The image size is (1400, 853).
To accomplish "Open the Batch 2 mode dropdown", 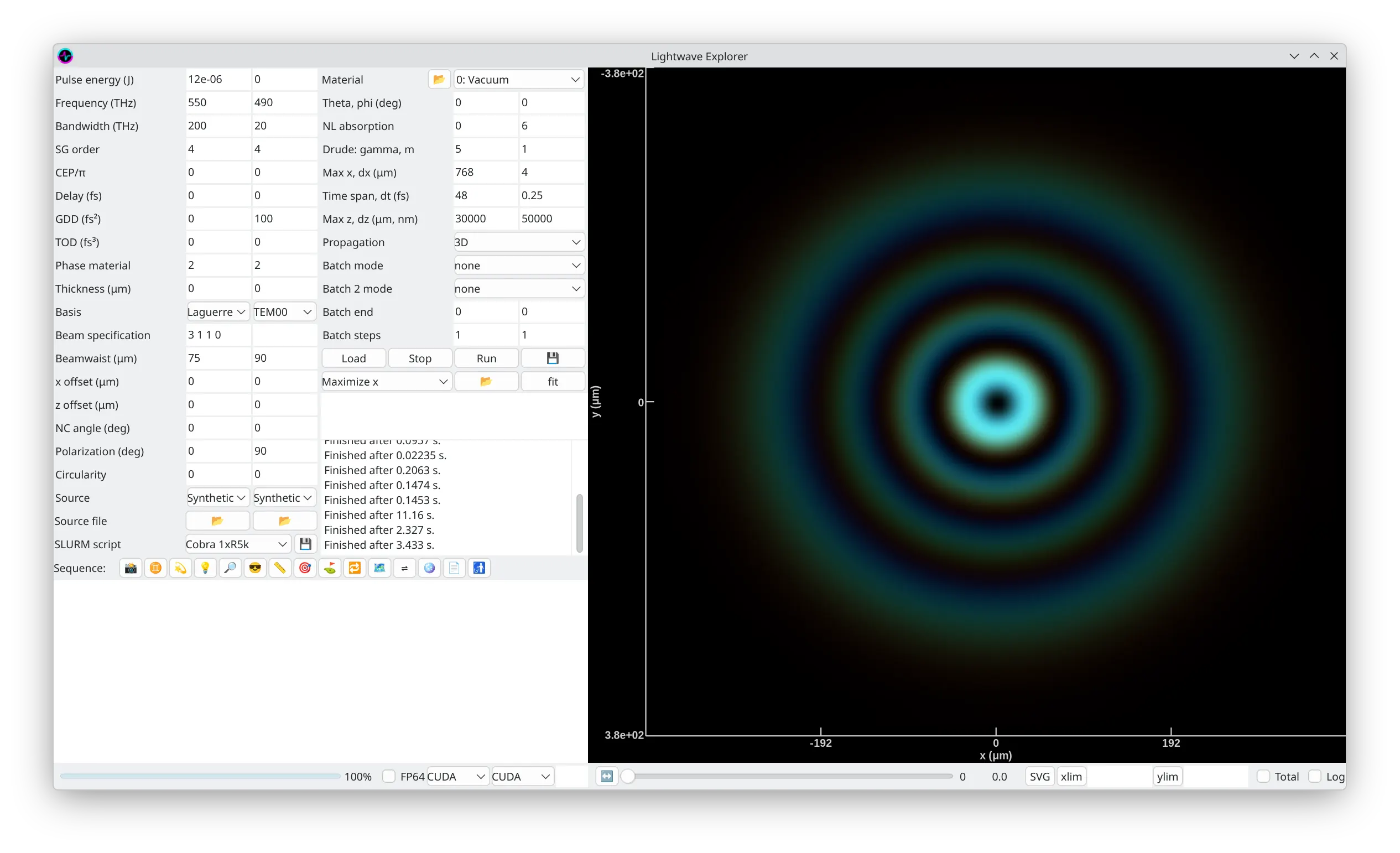I will (x=519, y=289).
